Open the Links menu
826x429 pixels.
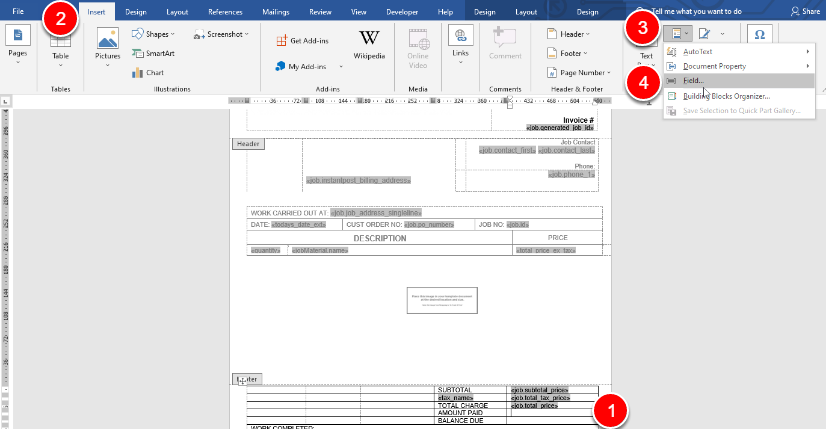coord(460,45)
